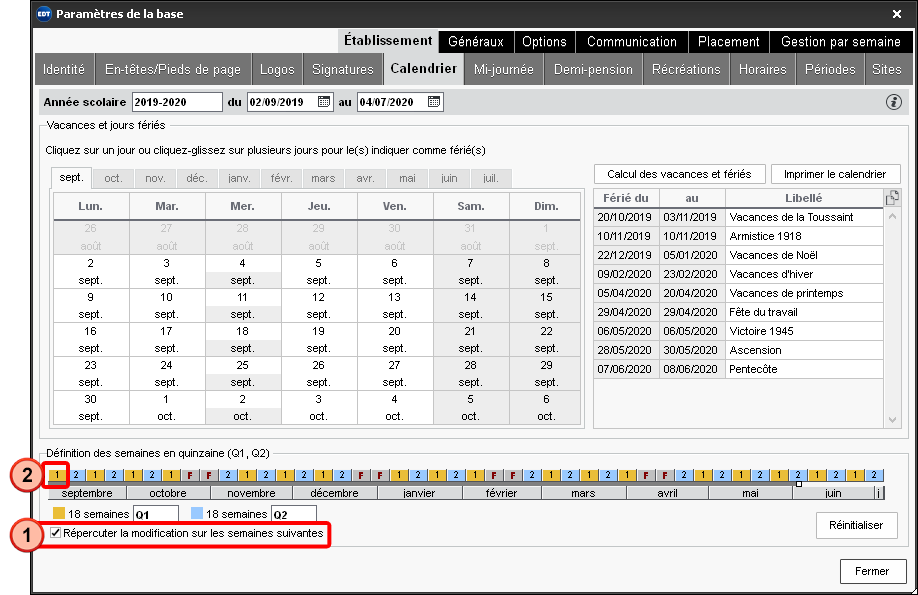Open the end date calendar picker icon
The width and height of the screenshot is (918, 595).
coord(434,102)
